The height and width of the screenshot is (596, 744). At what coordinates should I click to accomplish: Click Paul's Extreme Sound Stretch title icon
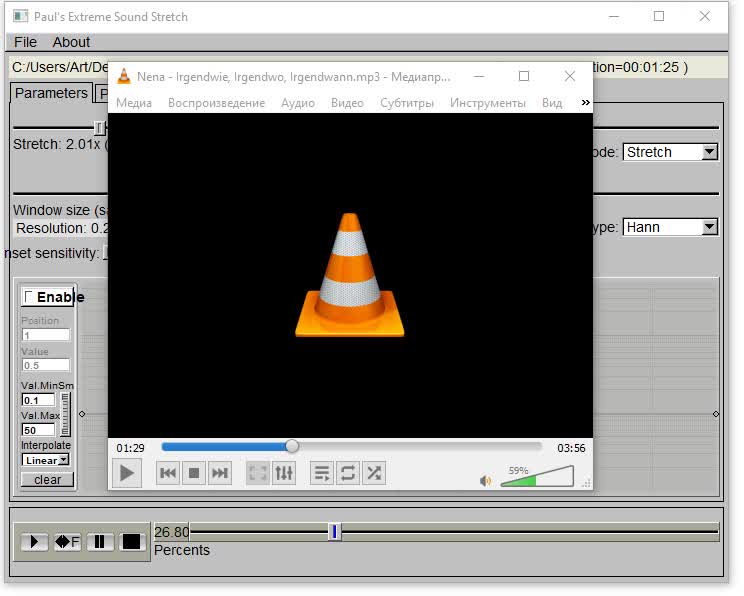[x=20, y=16]
